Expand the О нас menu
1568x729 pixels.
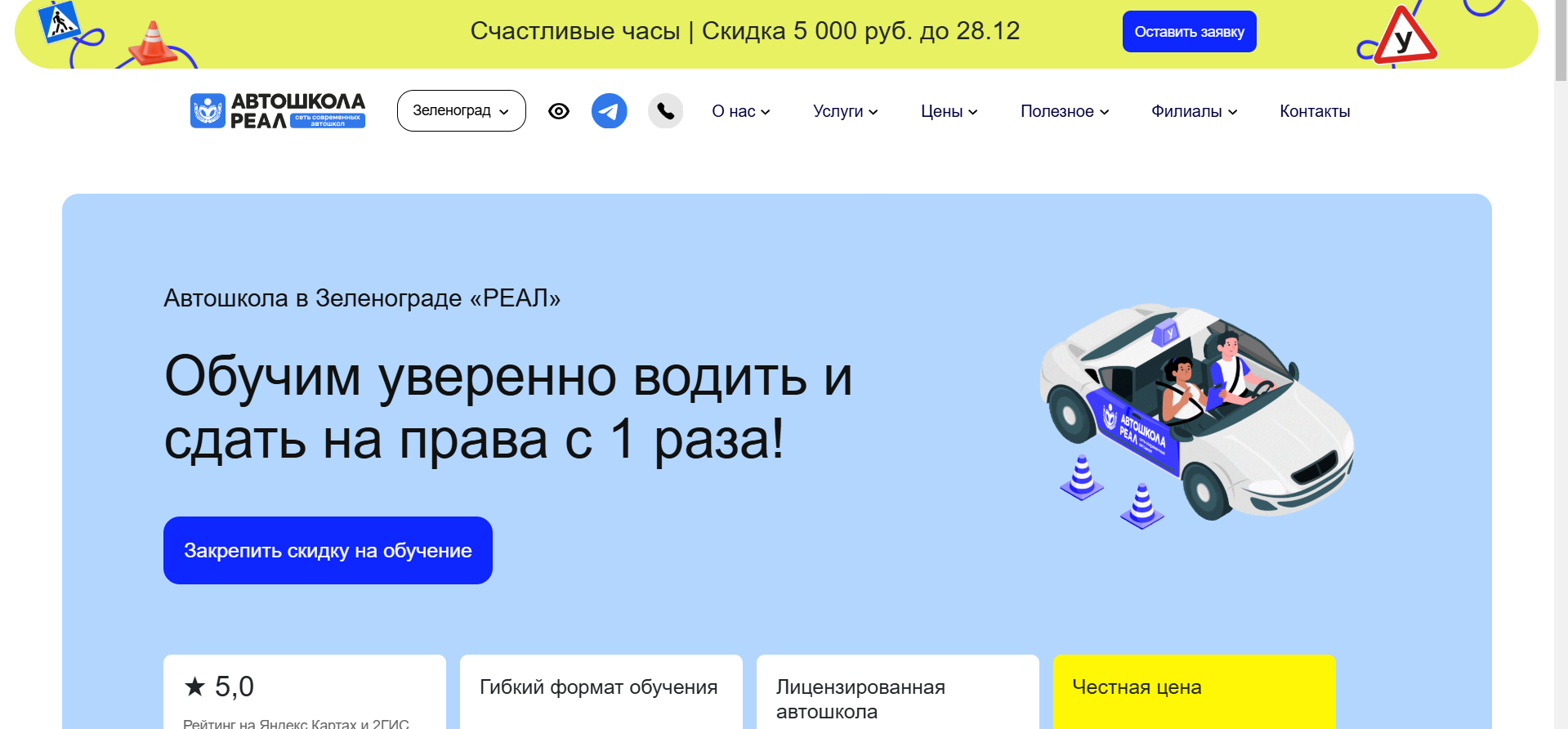coord(741,111)
